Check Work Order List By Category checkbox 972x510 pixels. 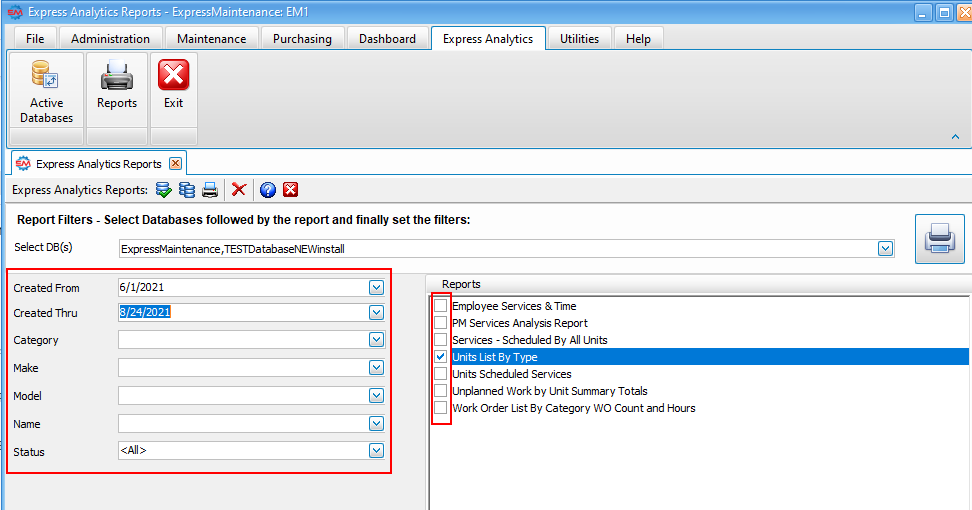coord(440,408)
